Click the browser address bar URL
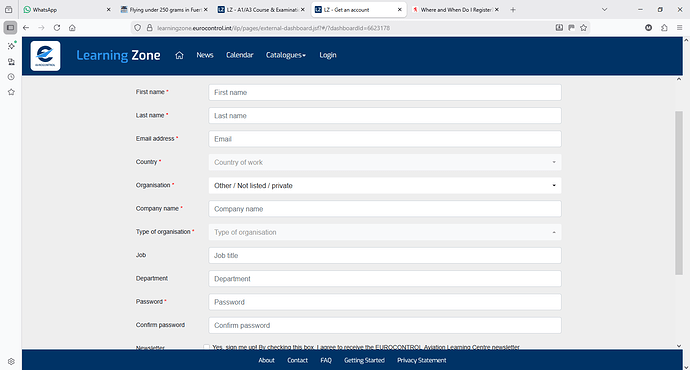The image size is (690, 370). click(x=273, y=28)
